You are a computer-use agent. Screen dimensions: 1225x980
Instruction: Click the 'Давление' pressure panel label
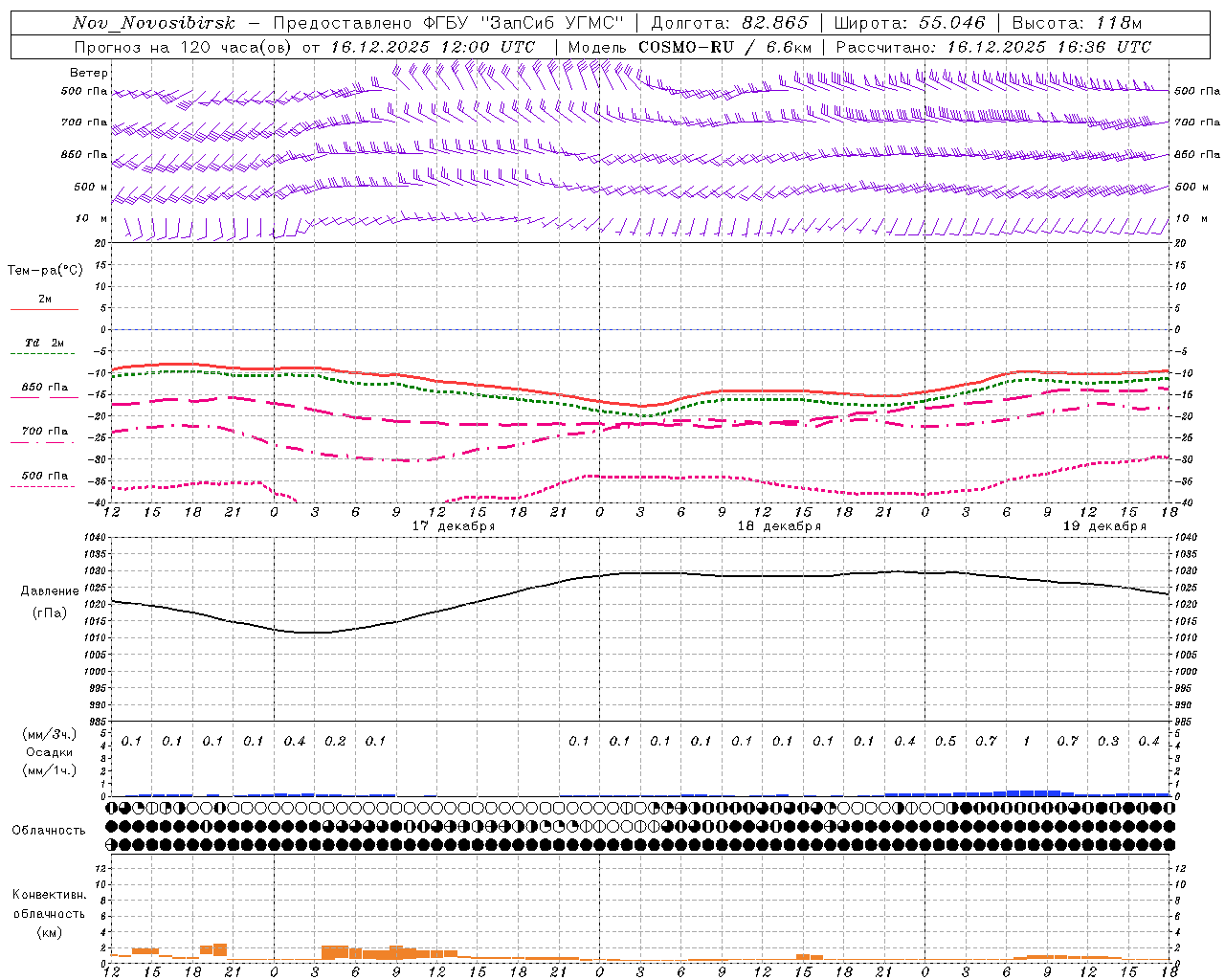pos(50,591)
